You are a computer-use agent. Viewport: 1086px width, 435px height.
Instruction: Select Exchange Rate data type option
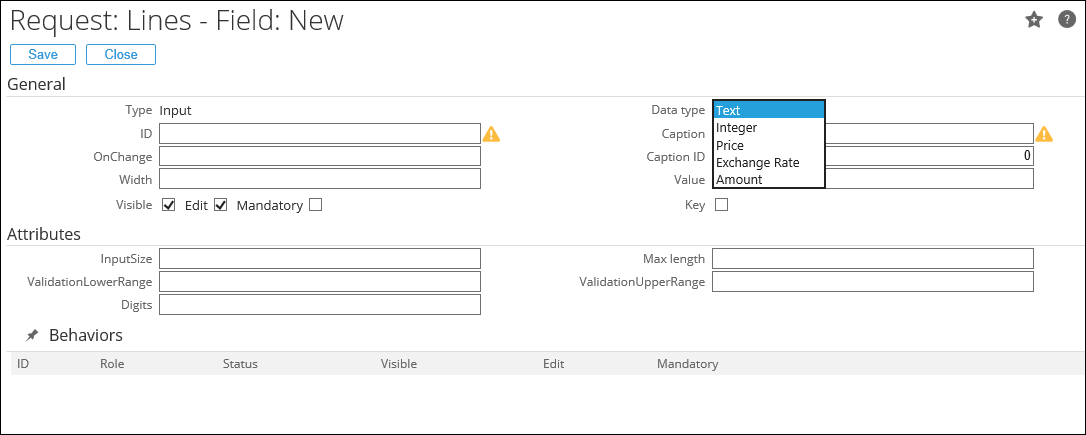tap(768, 162)
